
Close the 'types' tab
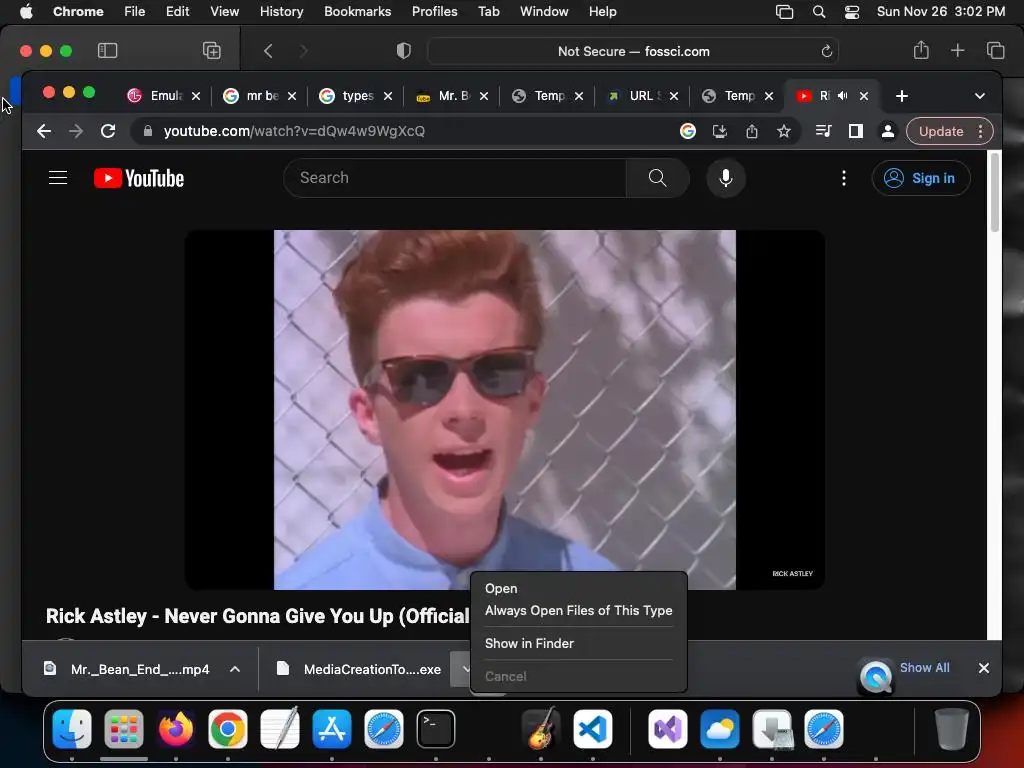tap(388, 96)
